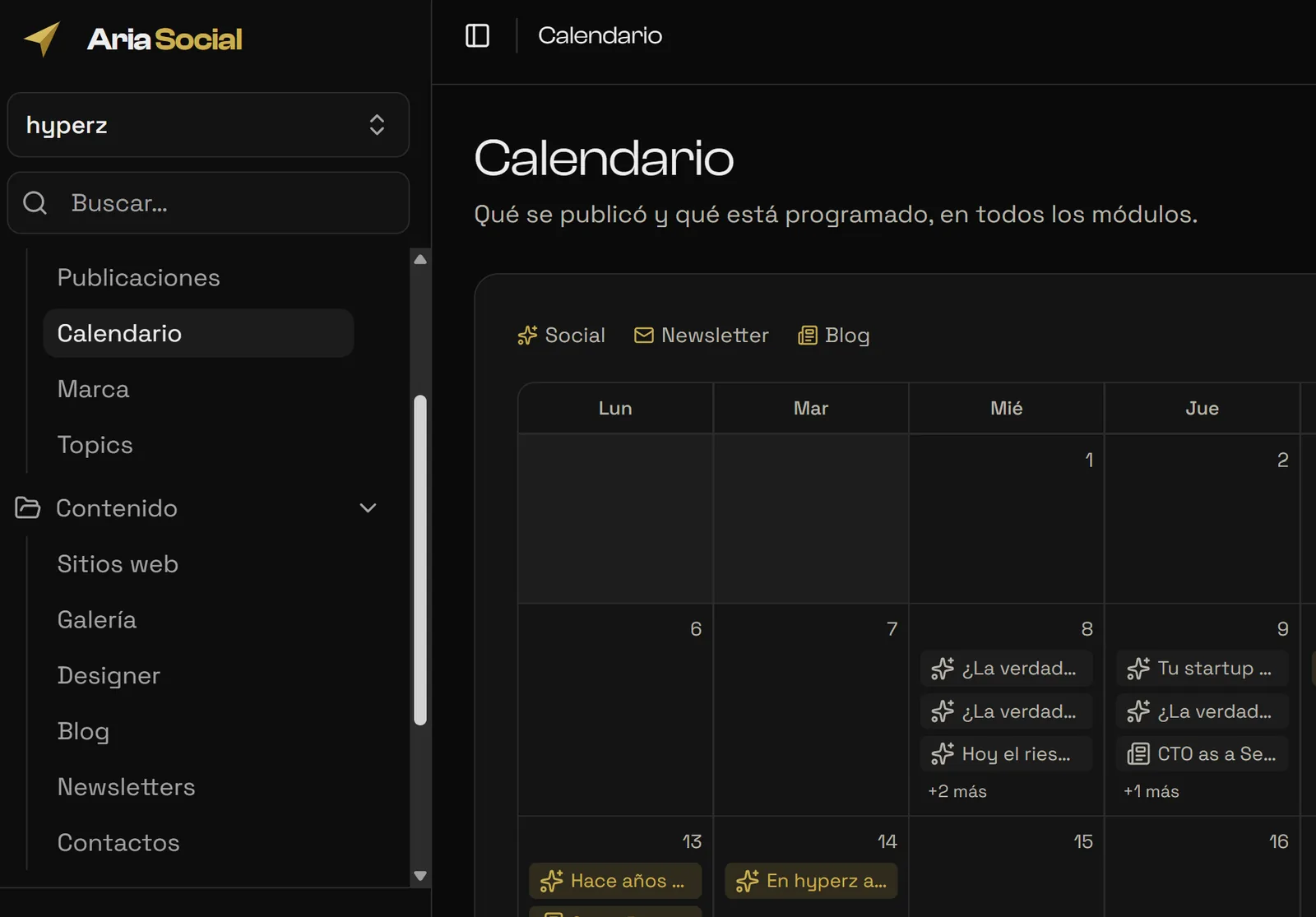Toggle the sidebar panel icon
Image resolution: width=1316 pixels, height=917 pixels.
(x=477, y=35)
